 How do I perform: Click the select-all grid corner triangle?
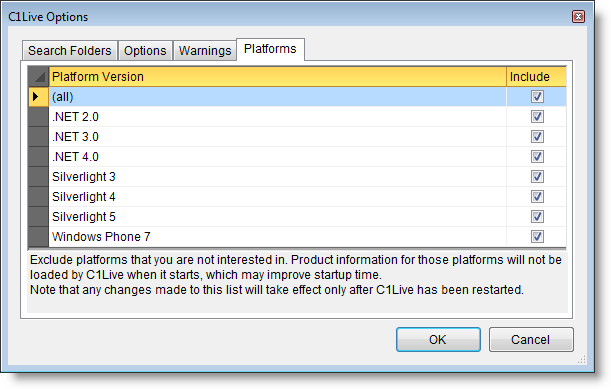(39, 77)
